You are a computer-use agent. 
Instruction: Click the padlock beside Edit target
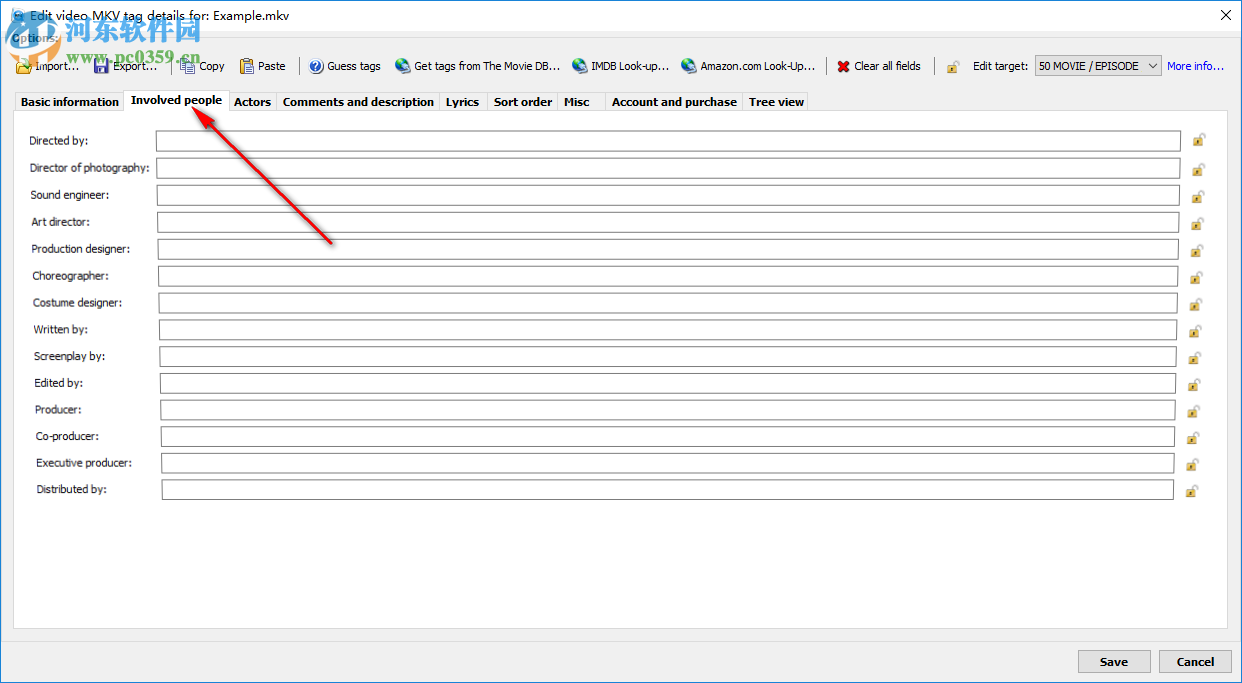click(953, 66)
